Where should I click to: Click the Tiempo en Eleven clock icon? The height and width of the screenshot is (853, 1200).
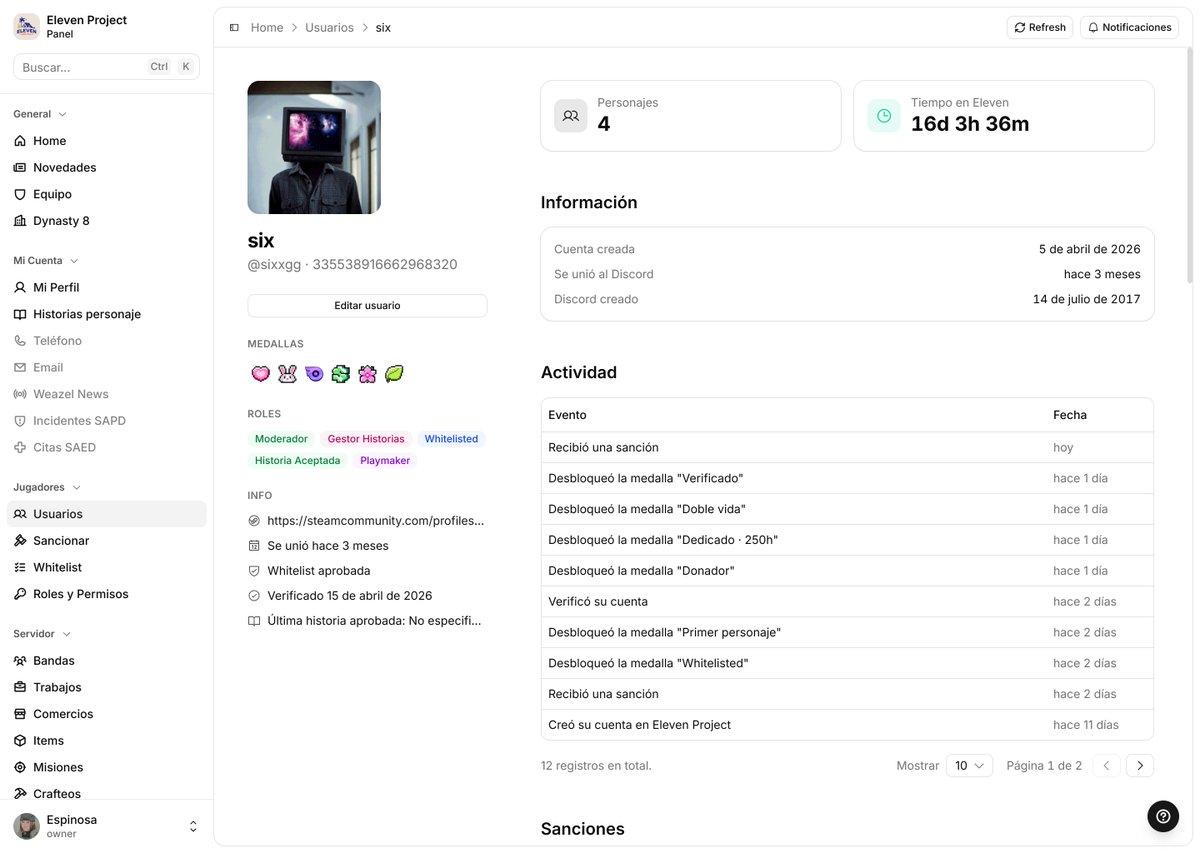pyautogui.click(x=884, y=116)
